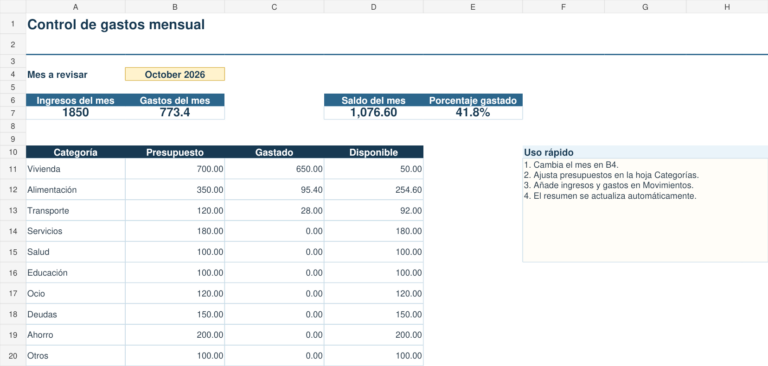Select the "Alimentación" category cell
This screenshot has width=768, height=366.
point(75,190)
